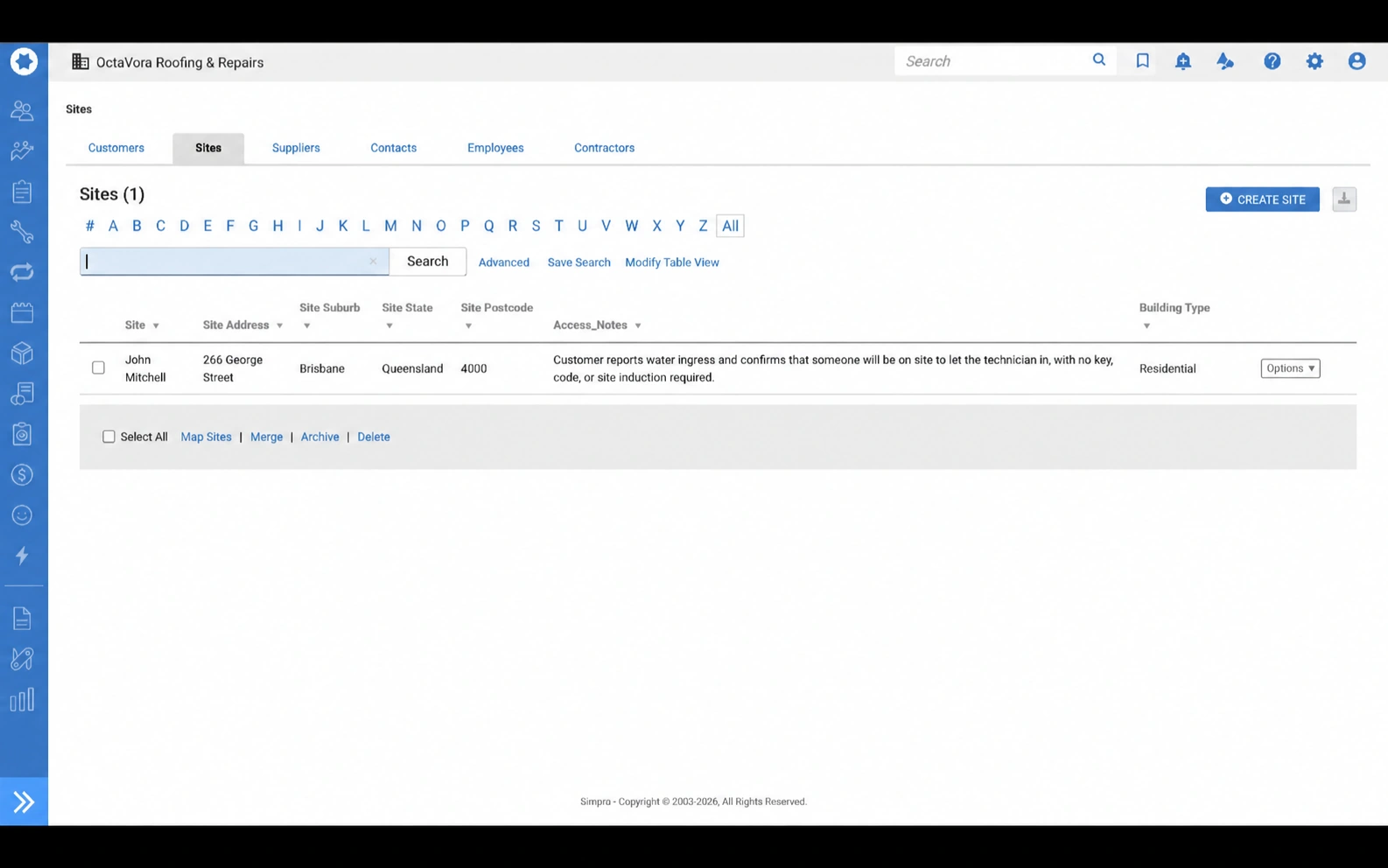1388x868 pixels.
Task: Sort by the Site Address column arrow
Action: click(x=279, y=325)
